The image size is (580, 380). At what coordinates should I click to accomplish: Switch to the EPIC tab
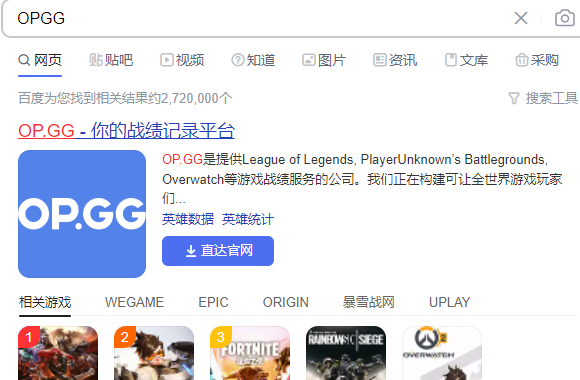pos(213,302)
